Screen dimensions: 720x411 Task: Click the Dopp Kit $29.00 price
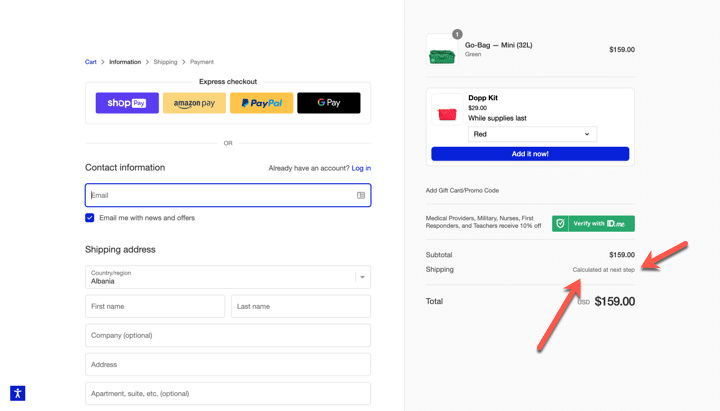point(478,108)
